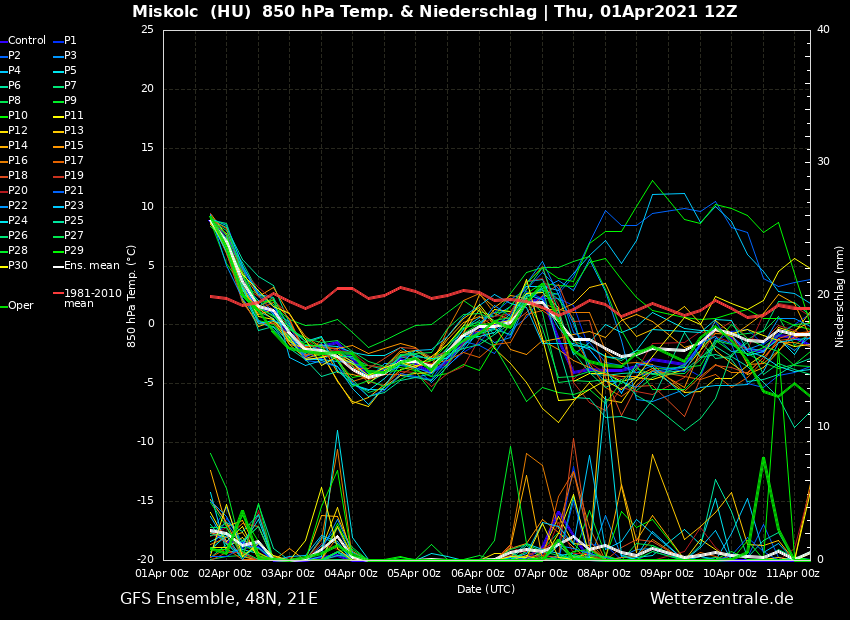This screenshot has width=850, height=620.
Task: Select the Ens. mean legend entry
Action: click(91, 266)
